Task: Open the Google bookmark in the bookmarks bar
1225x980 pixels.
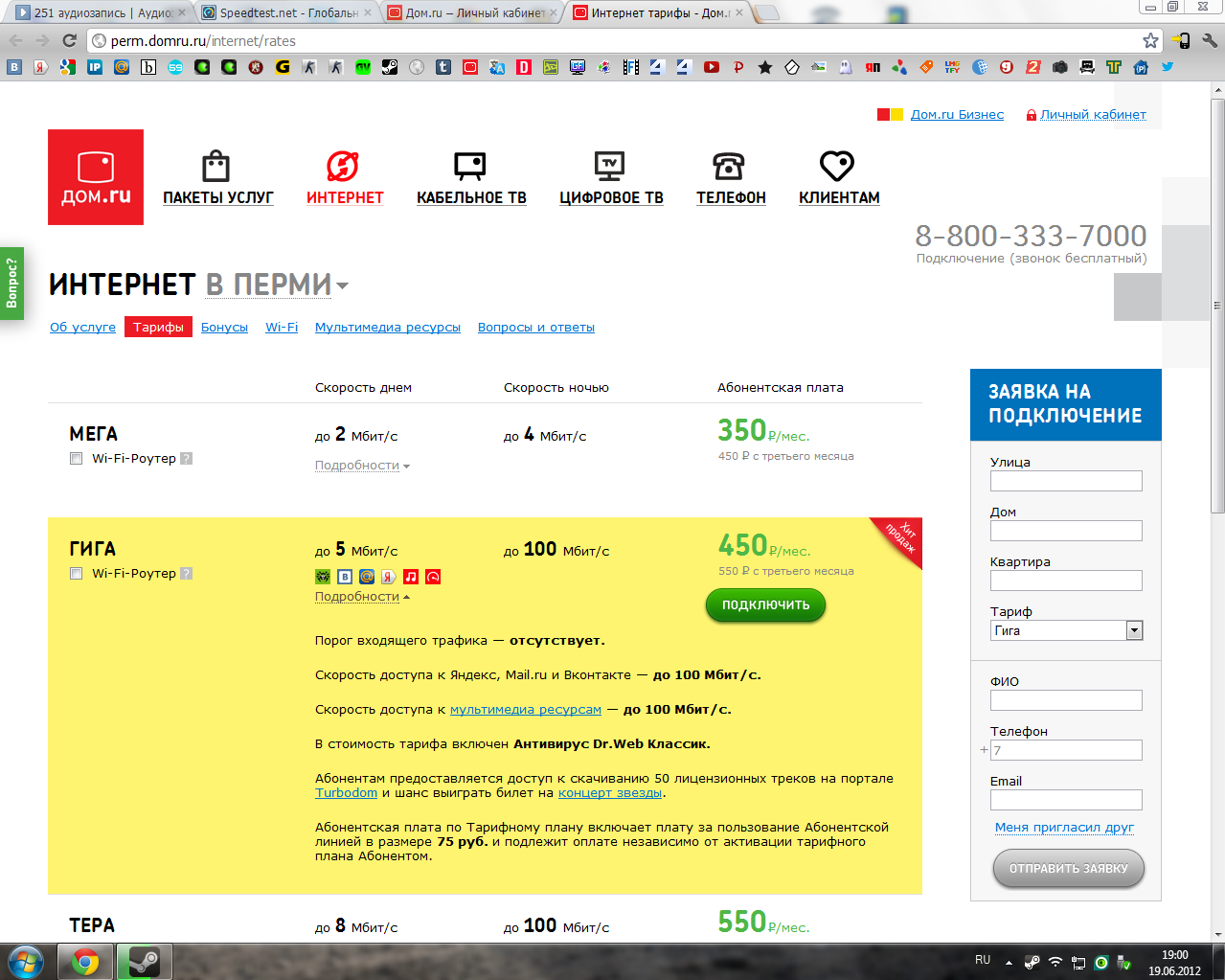Action: pyautogui.click(x=67, y=67)
